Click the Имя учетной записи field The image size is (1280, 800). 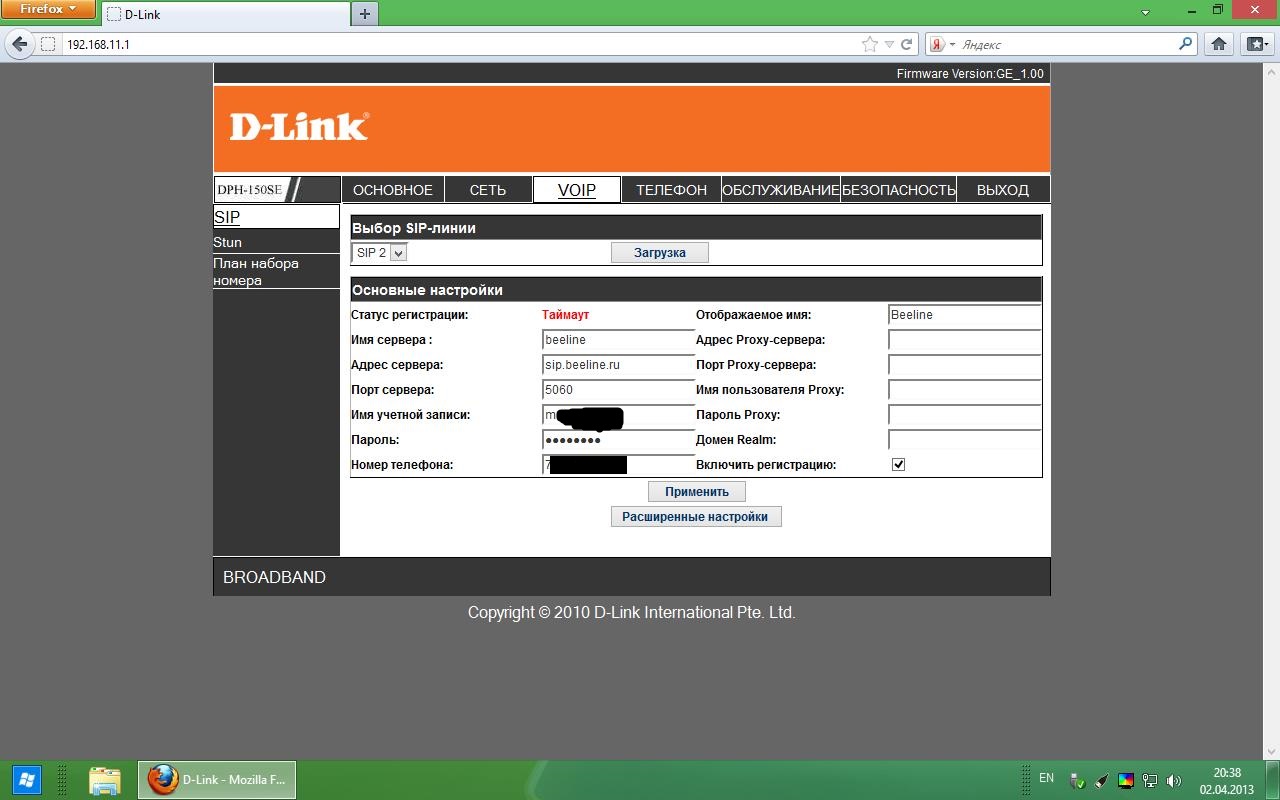pos(618,415)
